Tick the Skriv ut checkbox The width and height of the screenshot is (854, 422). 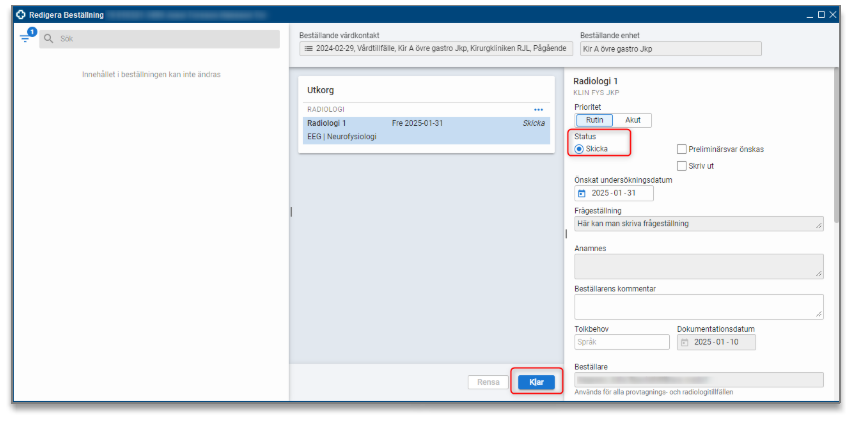(682, 165)
